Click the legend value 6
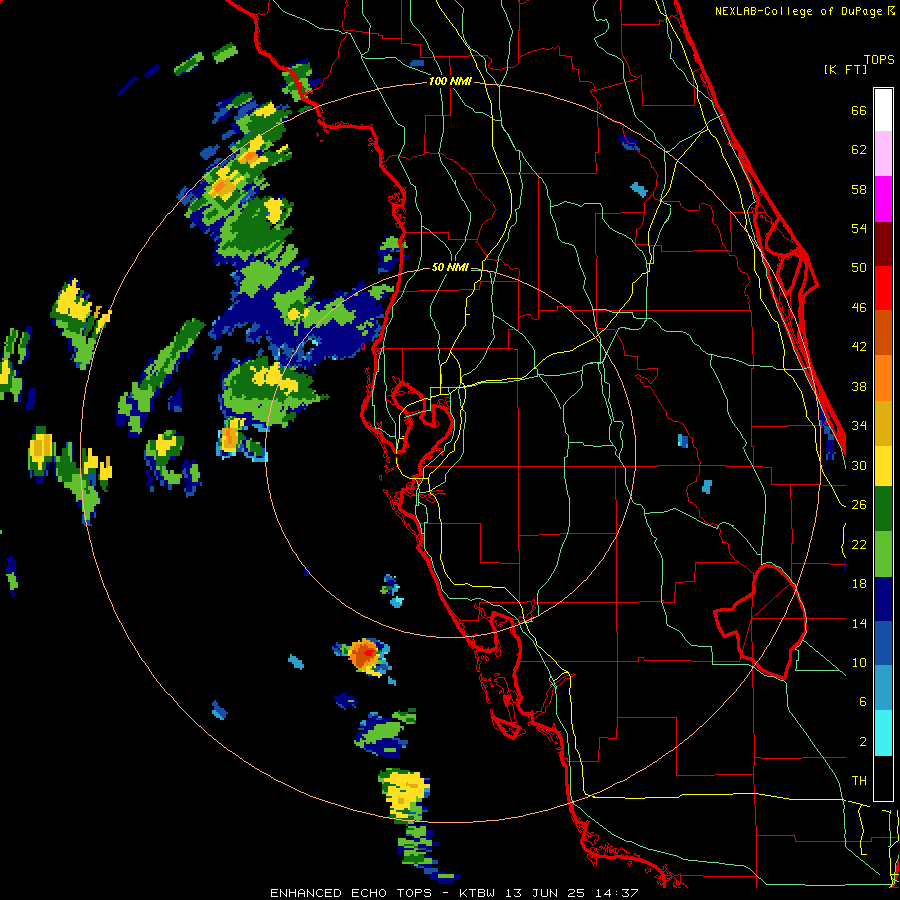The image size is (900, 900). pyautogui.click(x=862, y=702)
